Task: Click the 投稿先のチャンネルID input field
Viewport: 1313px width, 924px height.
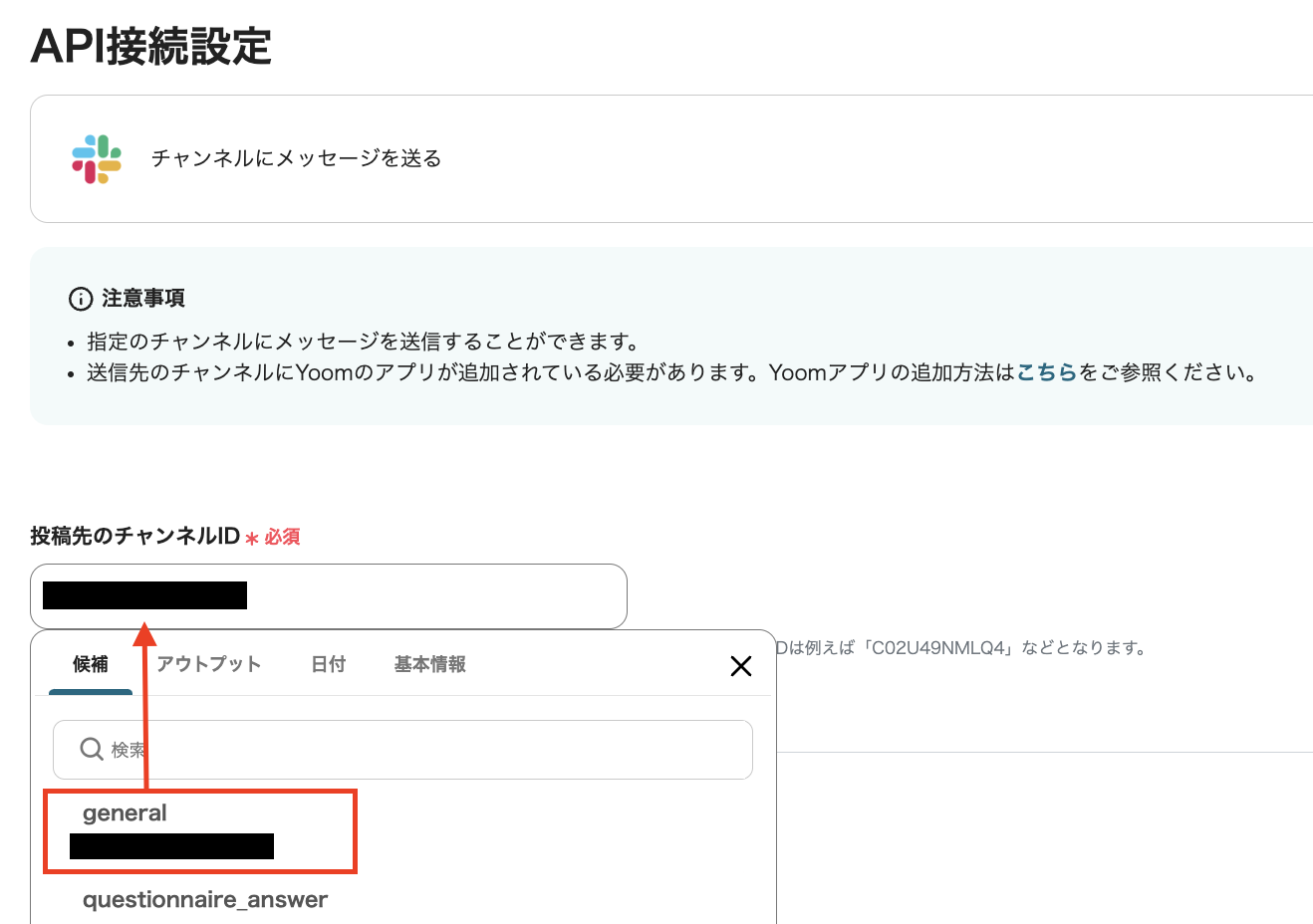Action: click(398, 595)
